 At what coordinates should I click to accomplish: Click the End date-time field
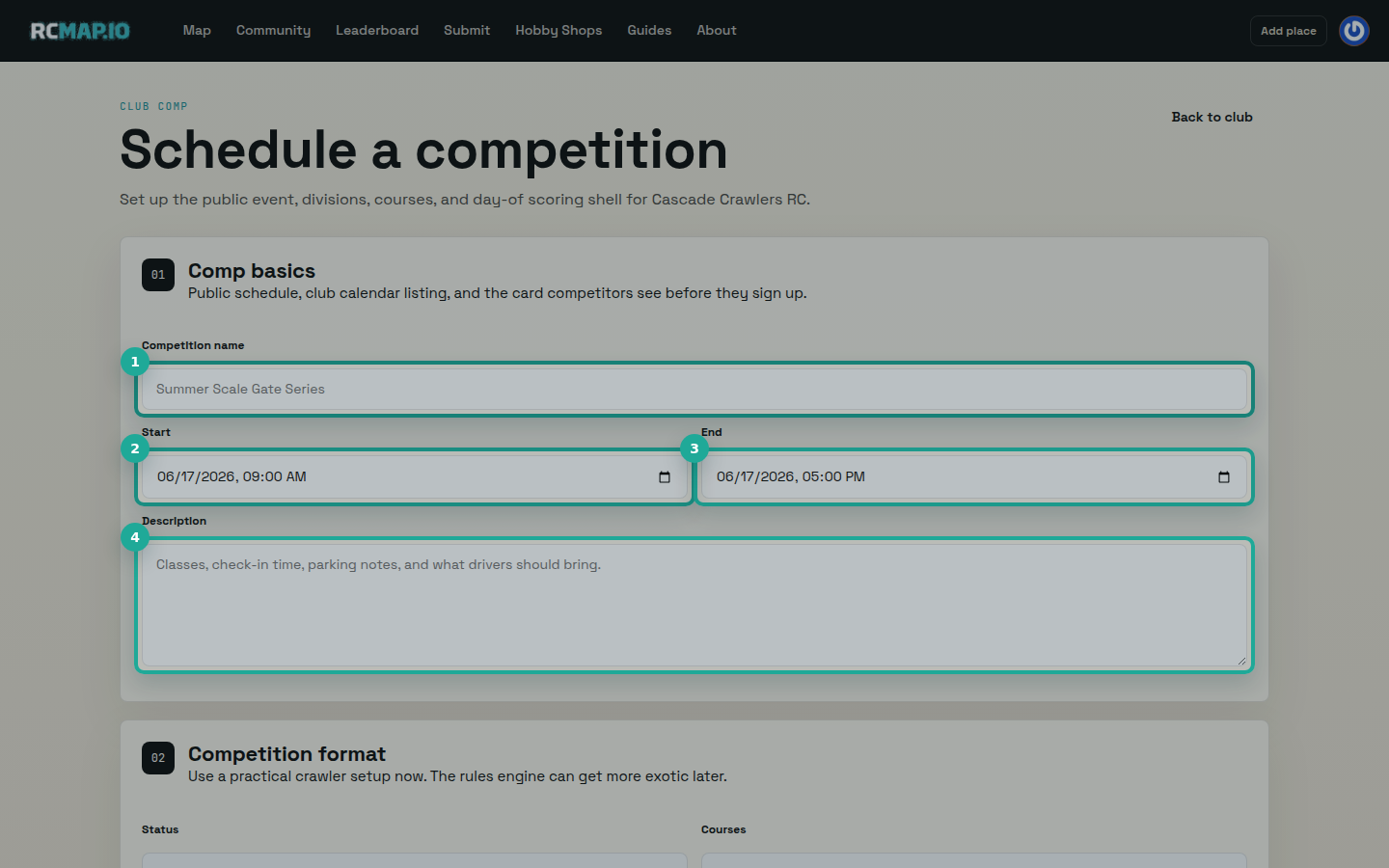974,477
